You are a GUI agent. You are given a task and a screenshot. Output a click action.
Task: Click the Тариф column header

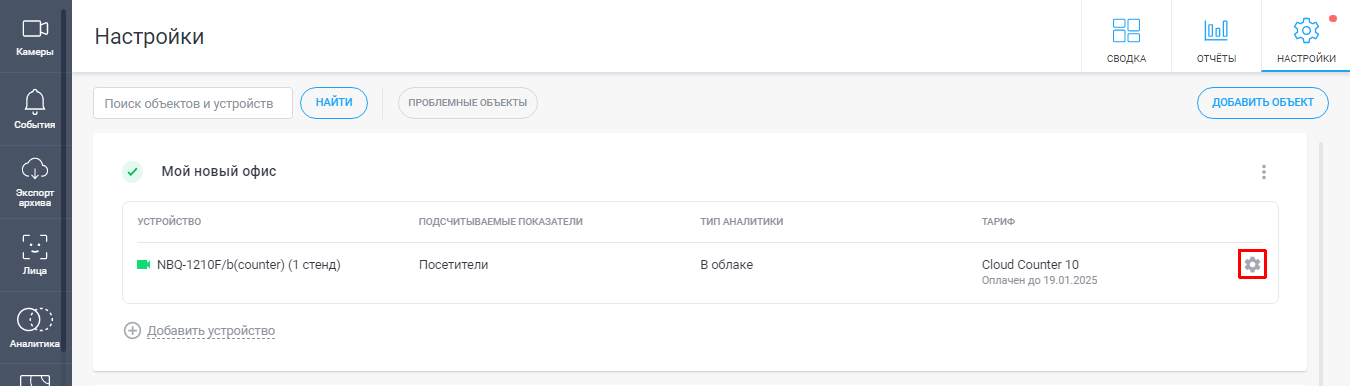[x=999, y=221]
